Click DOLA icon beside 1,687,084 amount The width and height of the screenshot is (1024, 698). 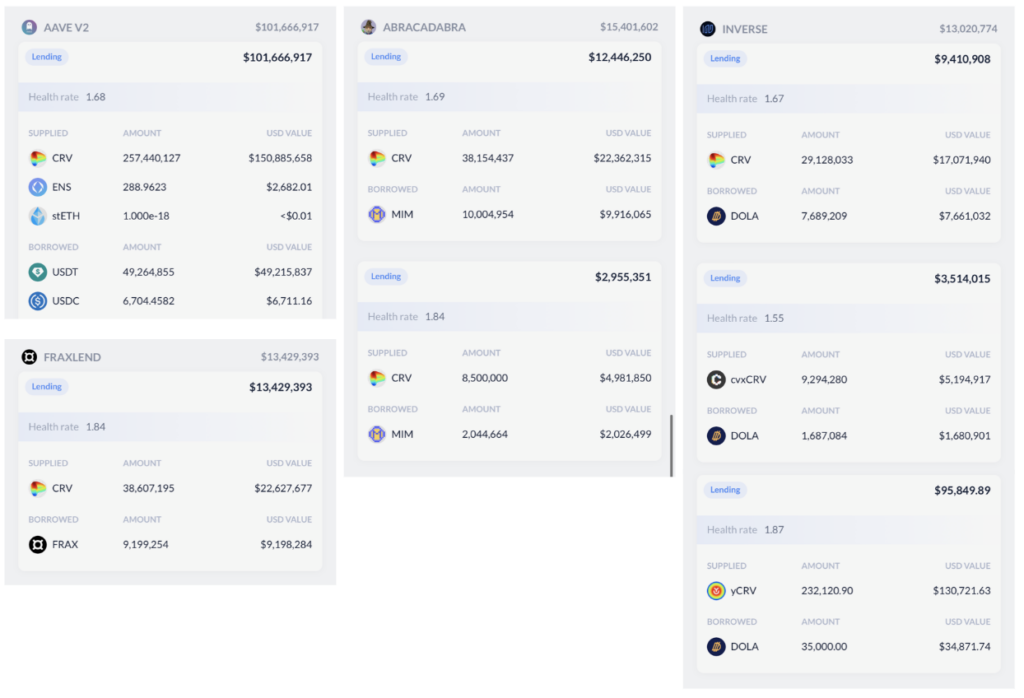[x=716, y=436]
